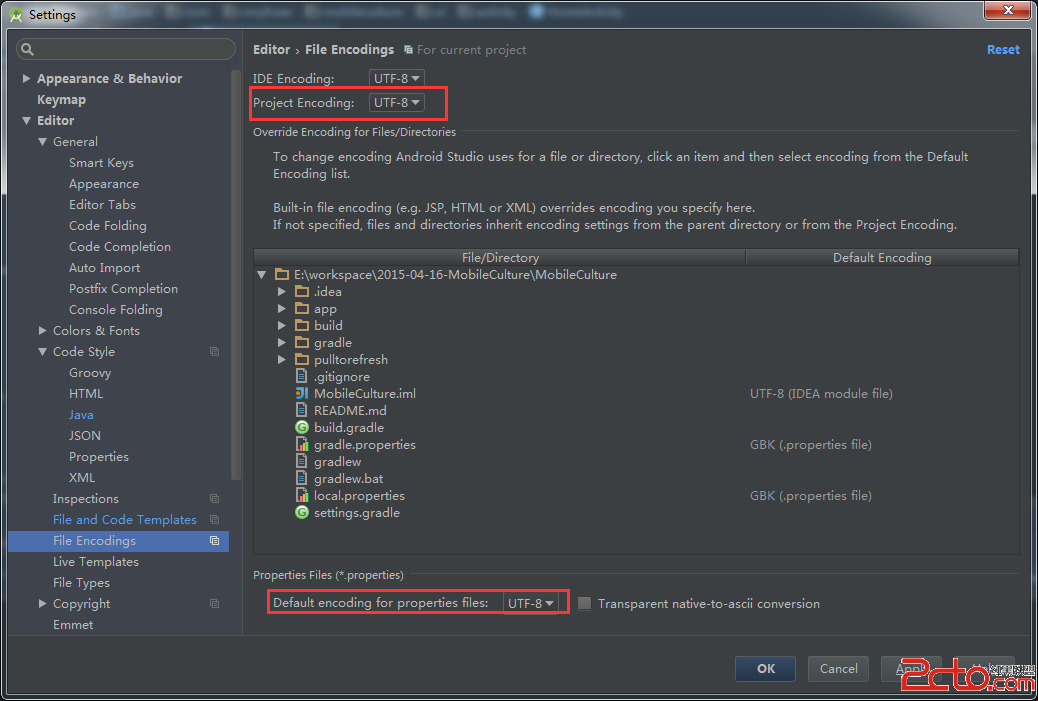The height and width of the screenshot is (701, 1038).
Task: Open File Types page
Action: [81, 583]
